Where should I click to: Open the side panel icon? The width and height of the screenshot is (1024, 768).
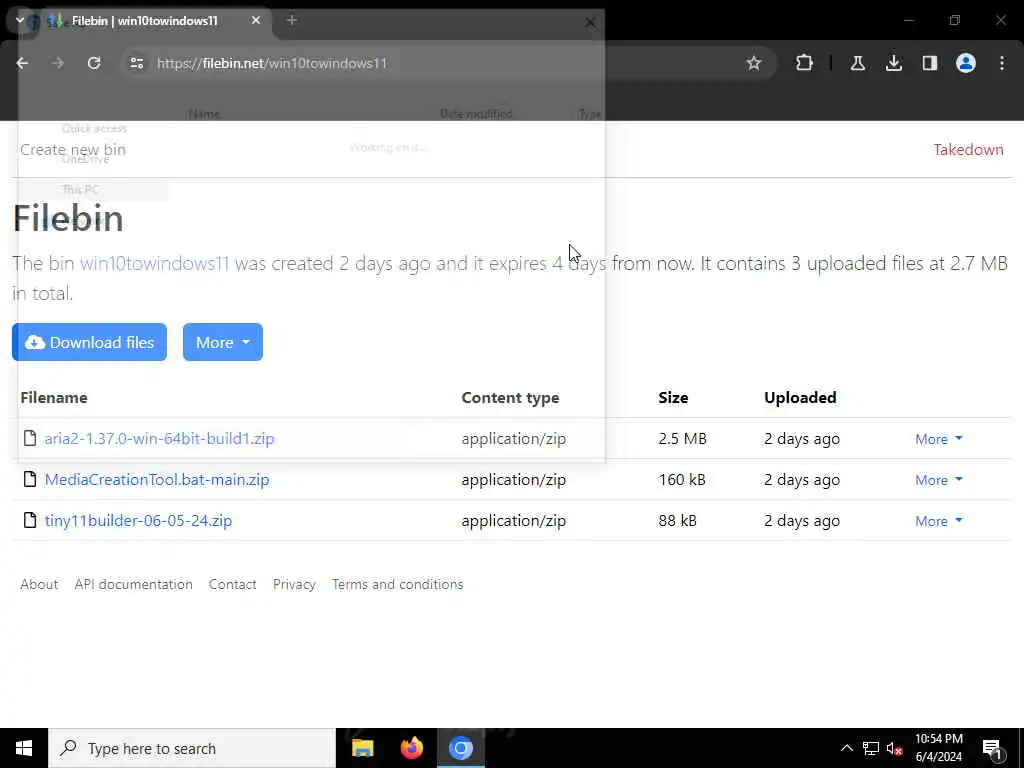(929, 63)
